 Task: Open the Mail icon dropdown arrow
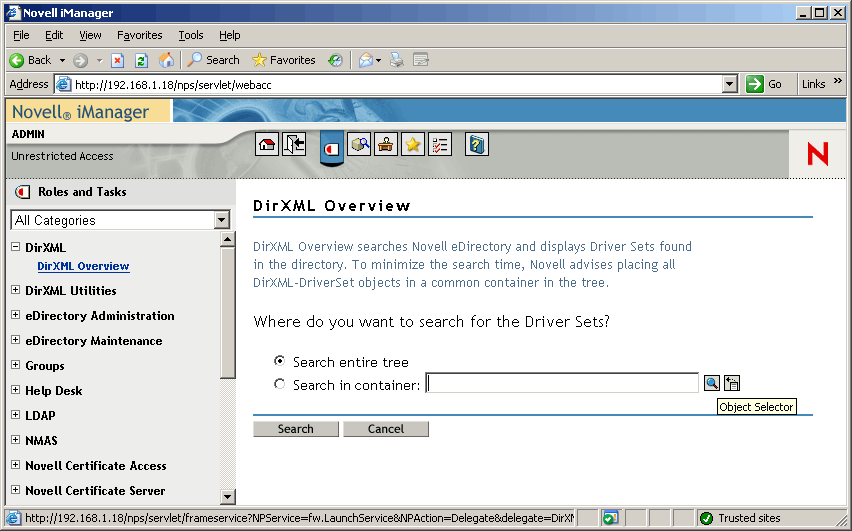[378, 60]
